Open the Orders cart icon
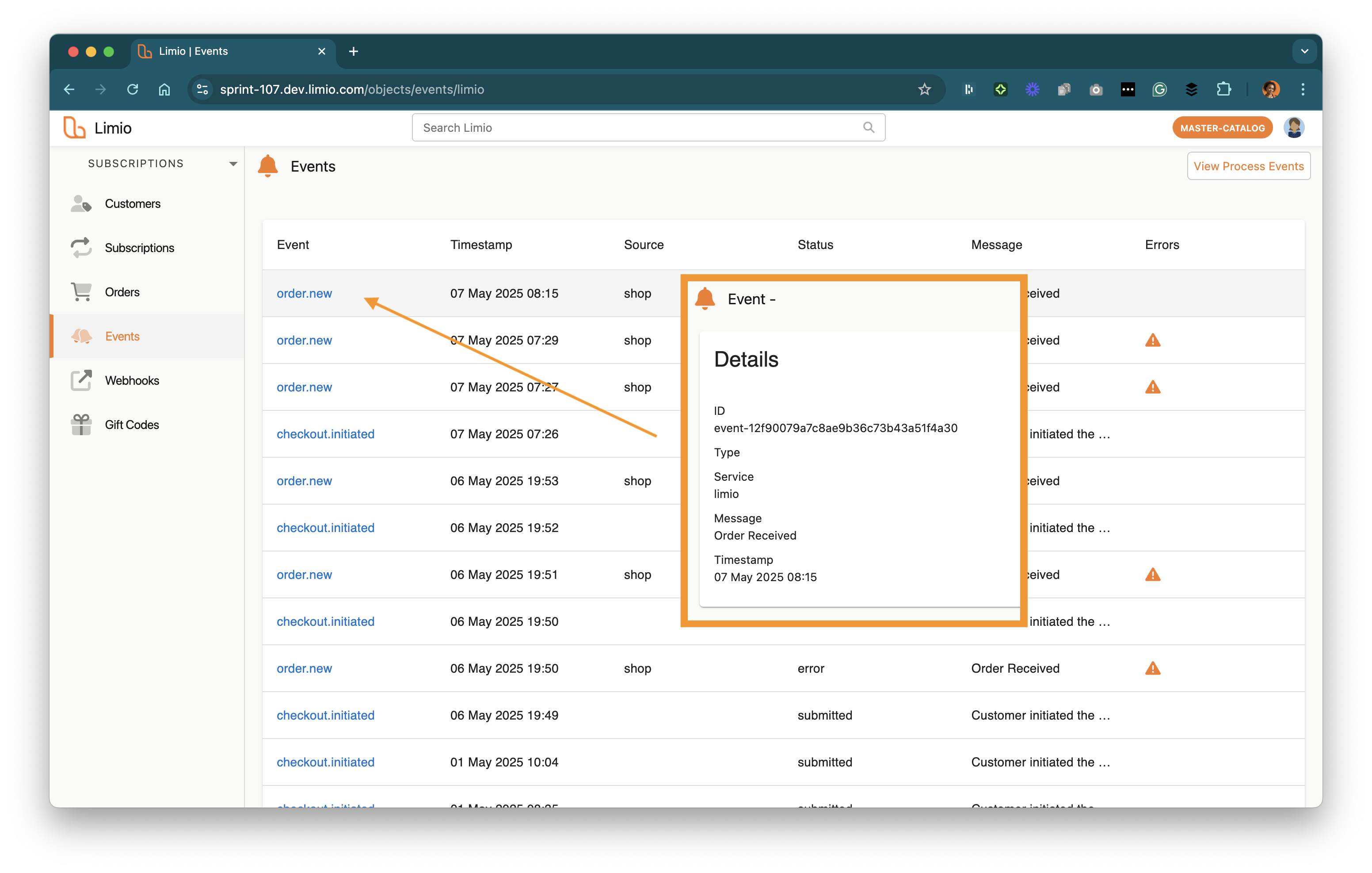1372x873 pixels. [x=81, y=292]
